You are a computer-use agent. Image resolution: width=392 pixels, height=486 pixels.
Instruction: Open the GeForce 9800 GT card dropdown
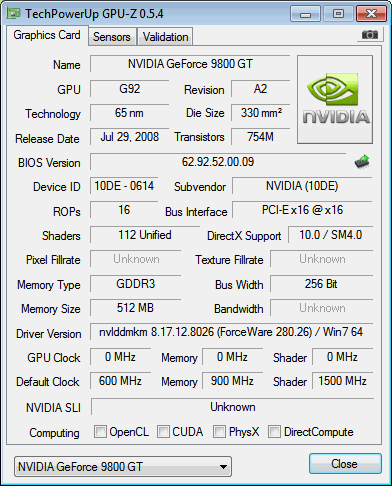pyautogui.click(x=123, y=467)
